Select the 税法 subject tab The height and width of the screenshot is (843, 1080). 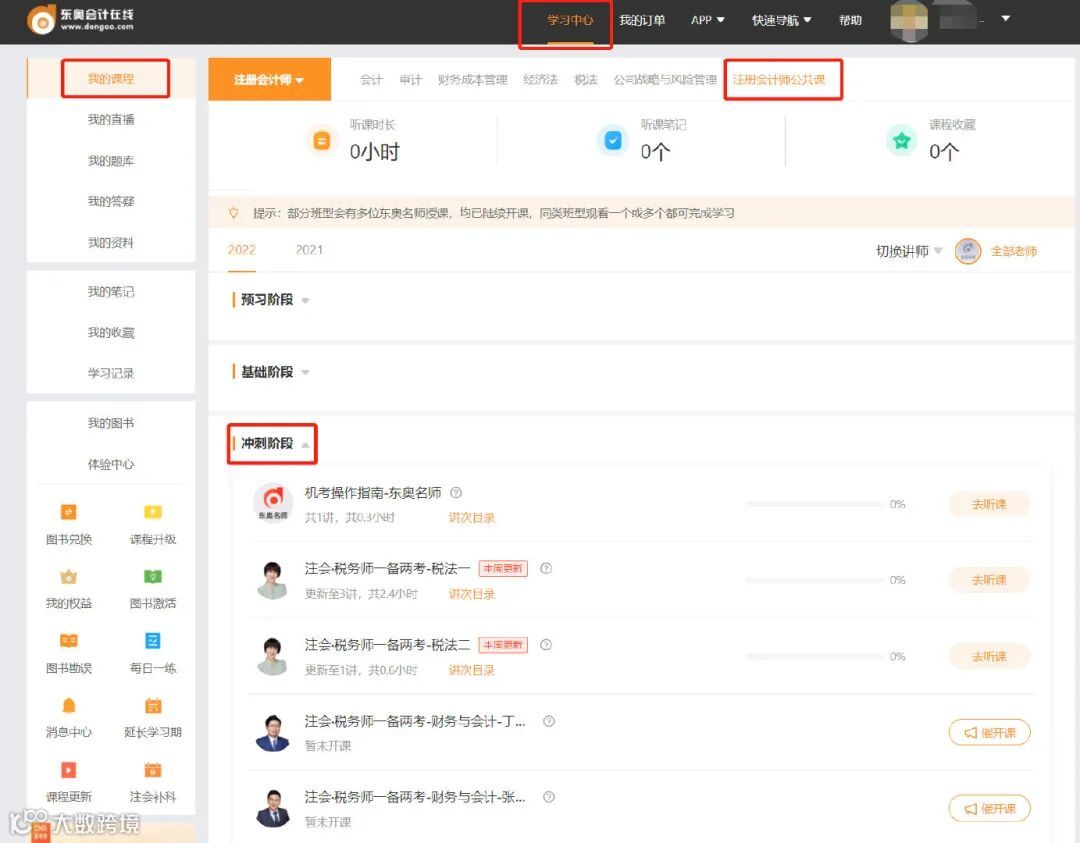[586, 80]
